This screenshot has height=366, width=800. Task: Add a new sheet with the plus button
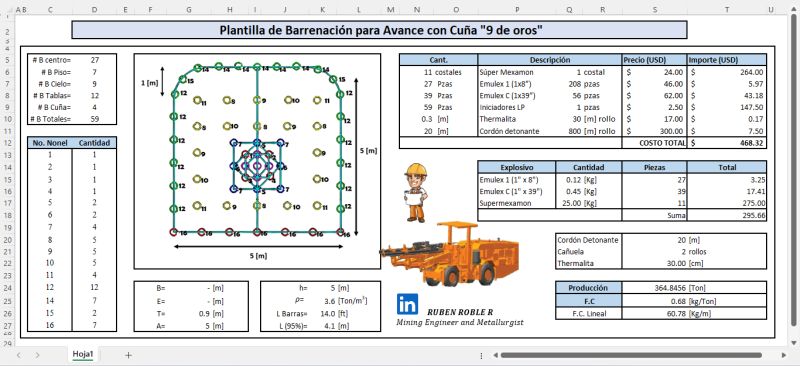128,355
